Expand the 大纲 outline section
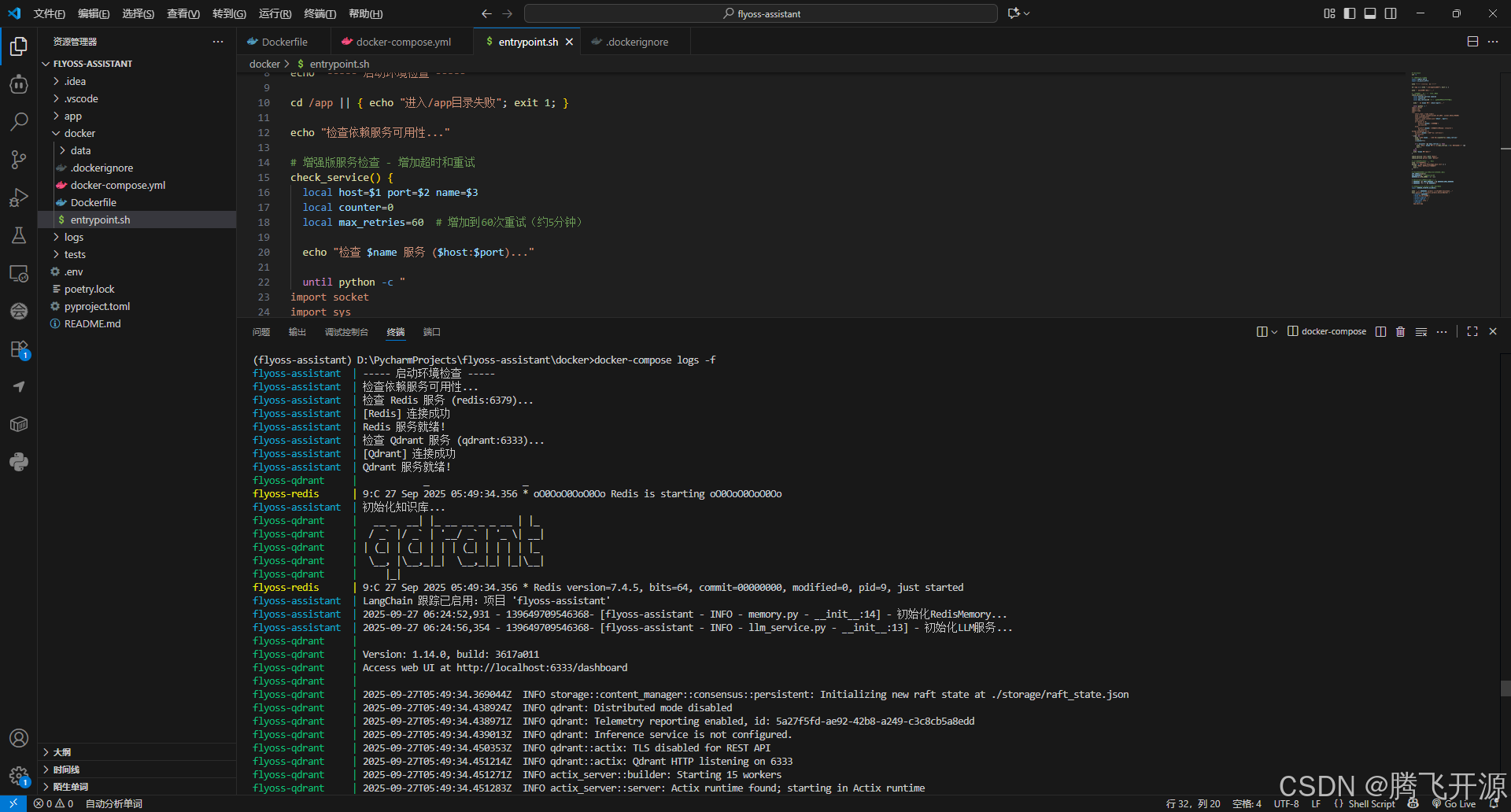 [137, 752]
